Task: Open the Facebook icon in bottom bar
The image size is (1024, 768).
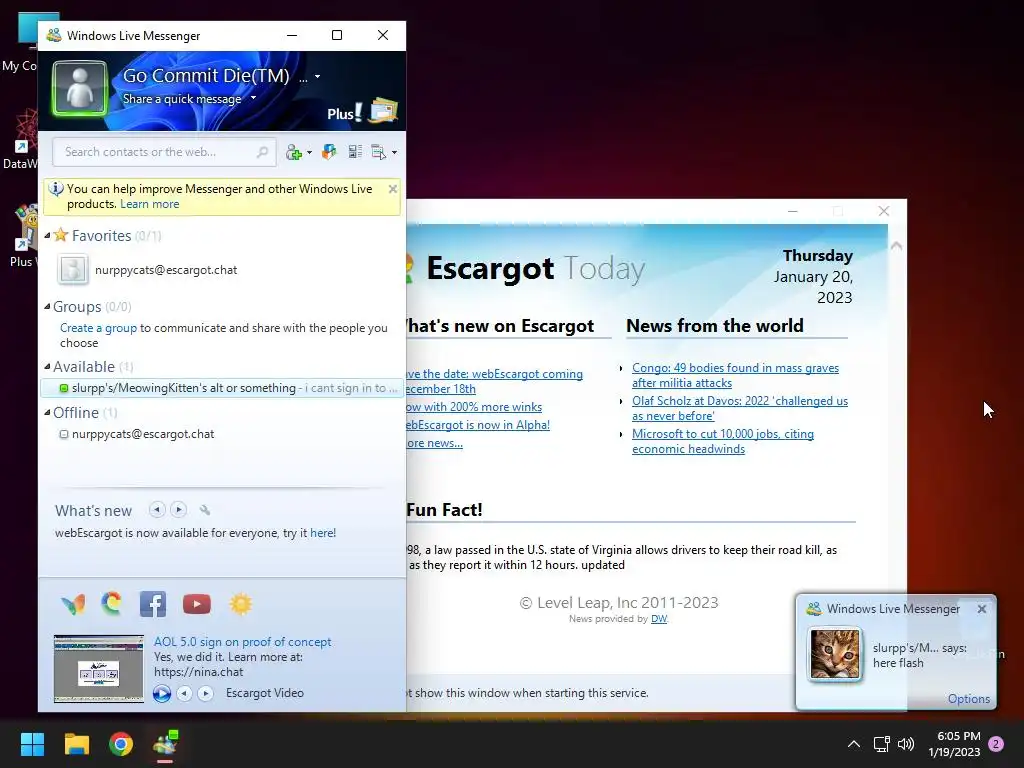Action: (x=153, y=604)
